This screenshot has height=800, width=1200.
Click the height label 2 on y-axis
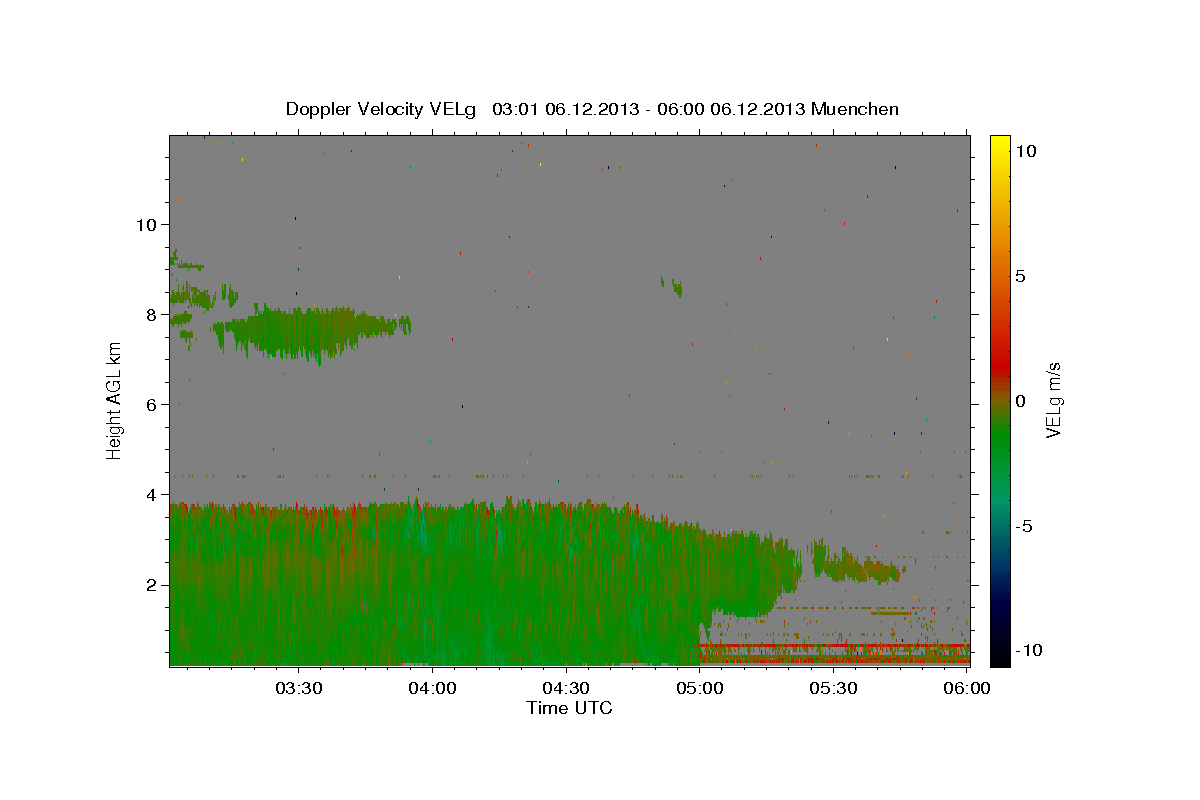tap(150, 585)
